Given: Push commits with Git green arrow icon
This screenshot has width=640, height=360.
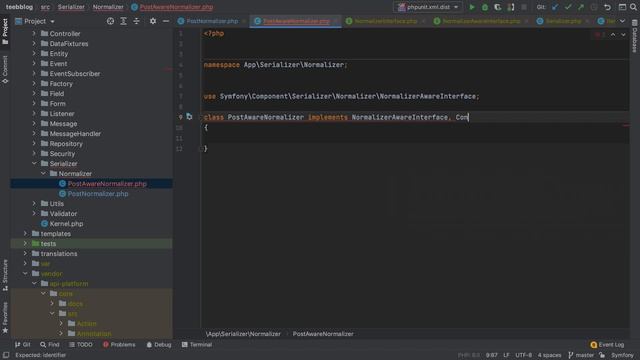Looking at the screenshot, I should coord(580,7).
